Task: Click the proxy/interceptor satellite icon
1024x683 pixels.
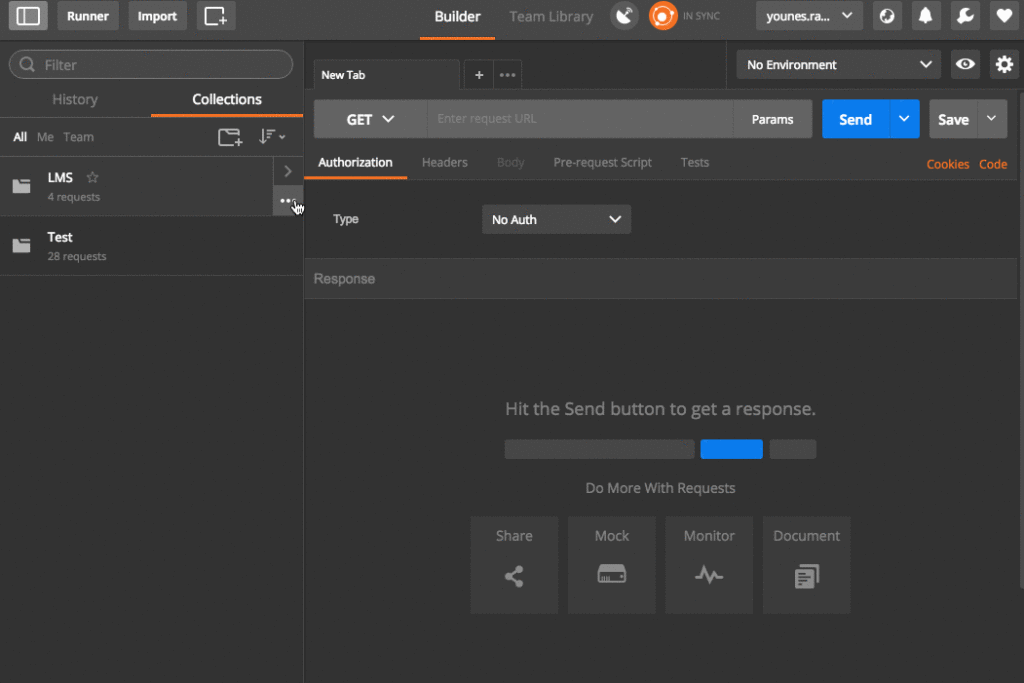Action: pos(624,16)
